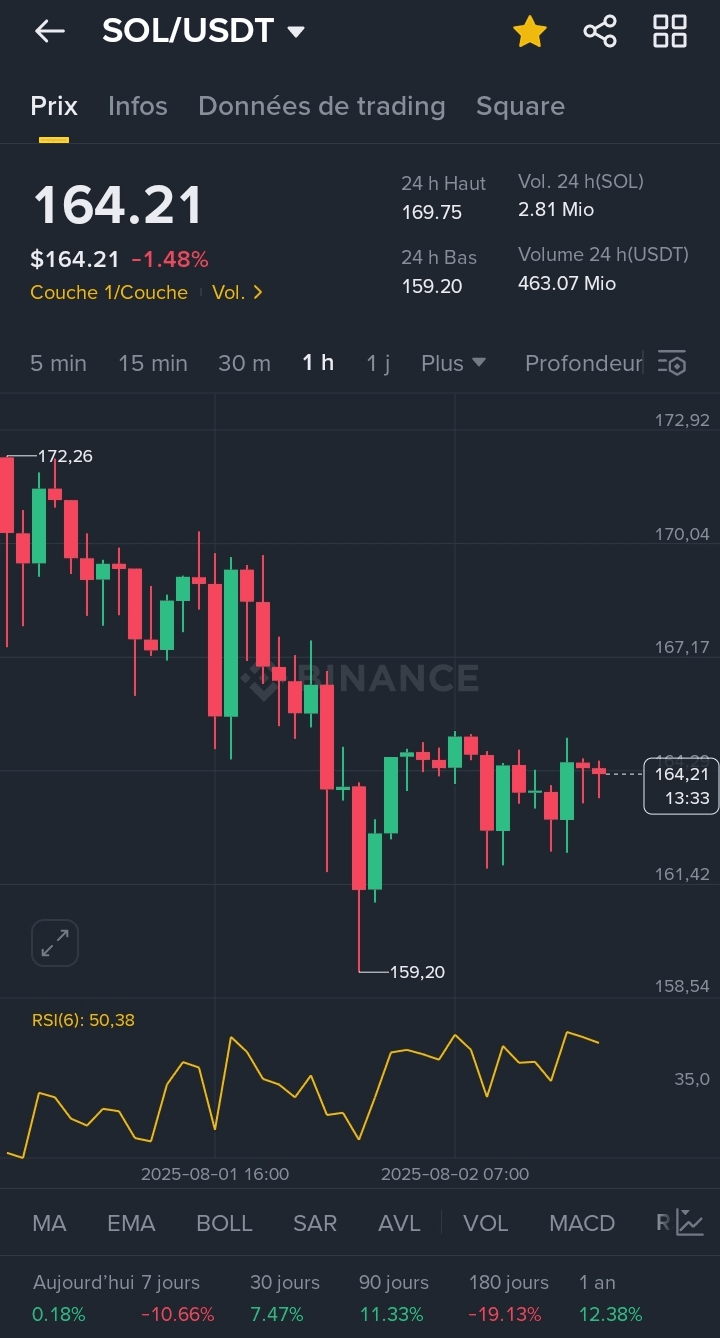The image size is (720, 1338).
Task: Open the Square tab
Action: (x=520, y=106)
